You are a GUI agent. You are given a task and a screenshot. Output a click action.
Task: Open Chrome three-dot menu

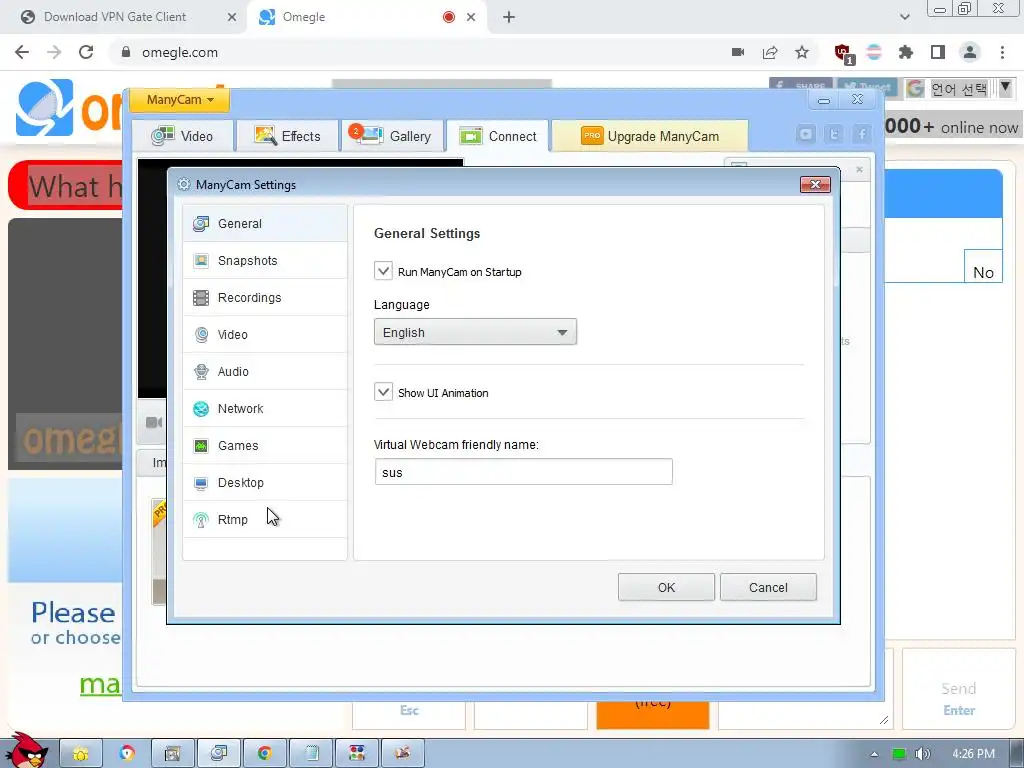1002,52
